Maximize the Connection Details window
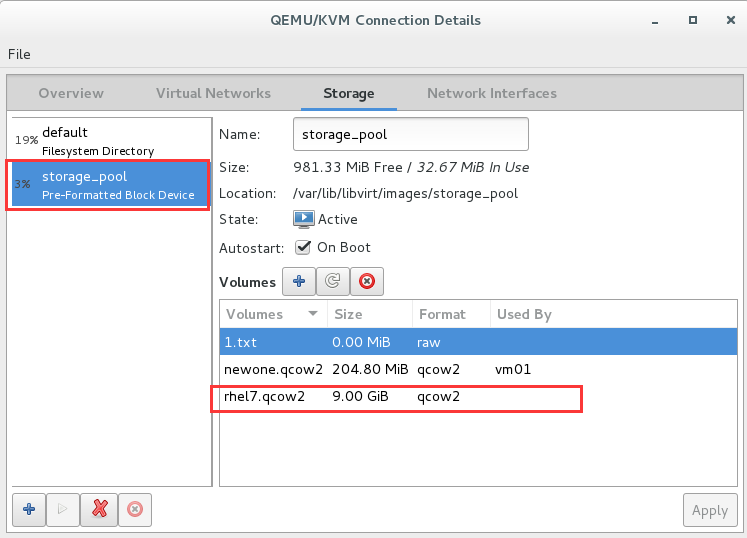Screen dimensions: 747x538 click(x=693, y=20)
